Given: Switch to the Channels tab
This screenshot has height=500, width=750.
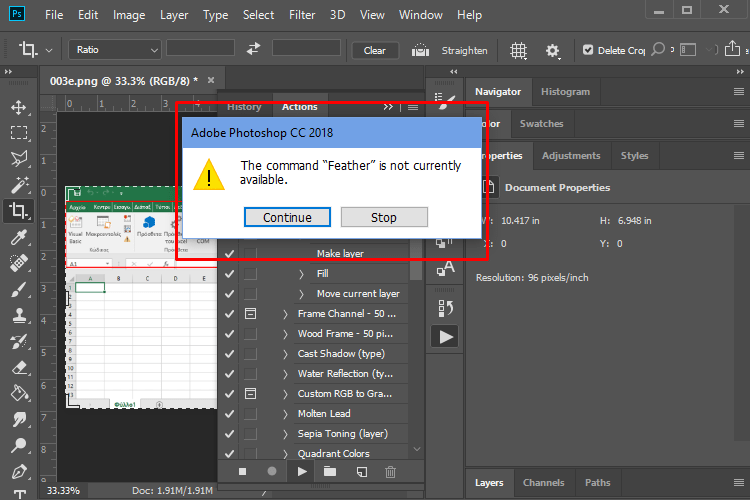Looking at the screenshot, I should (x=543, y=483).
